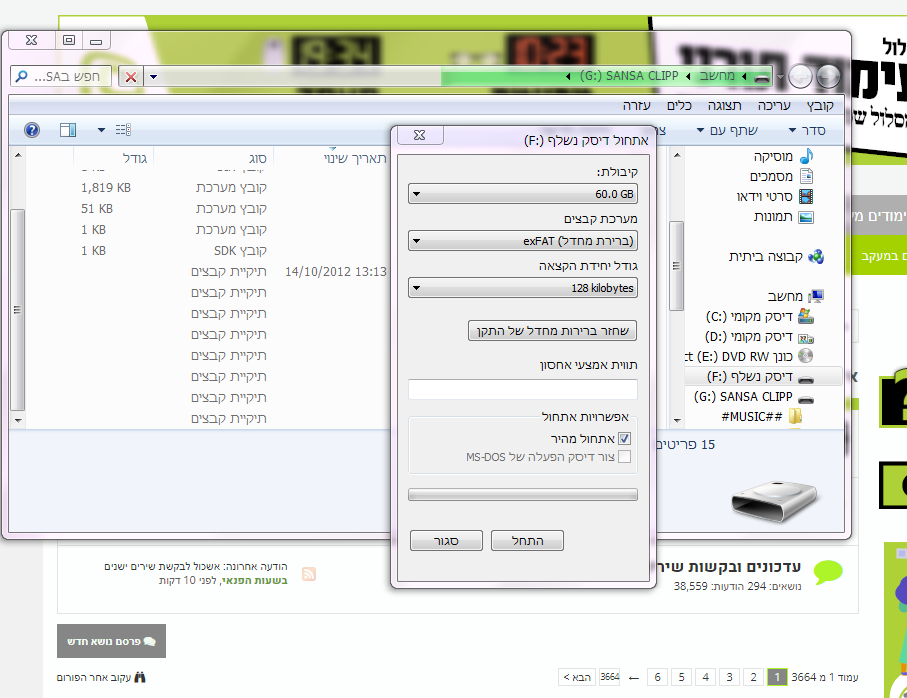Viewport: 907px width, 698px height.
Task: Click the search magnifier icon
Action: click(21, 76)
